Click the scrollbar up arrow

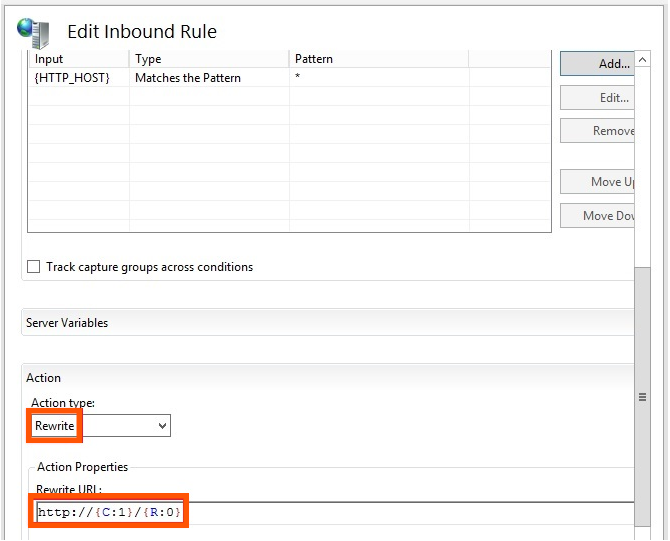pyautogui.click(x=642, y=59)
